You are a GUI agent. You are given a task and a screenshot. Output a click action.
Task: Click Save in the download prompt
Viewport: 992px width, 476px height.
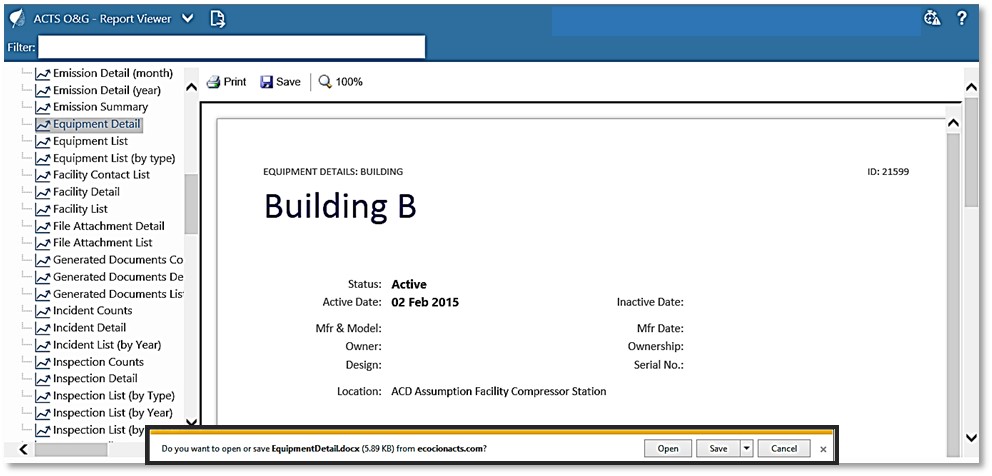tap(718, 448)
